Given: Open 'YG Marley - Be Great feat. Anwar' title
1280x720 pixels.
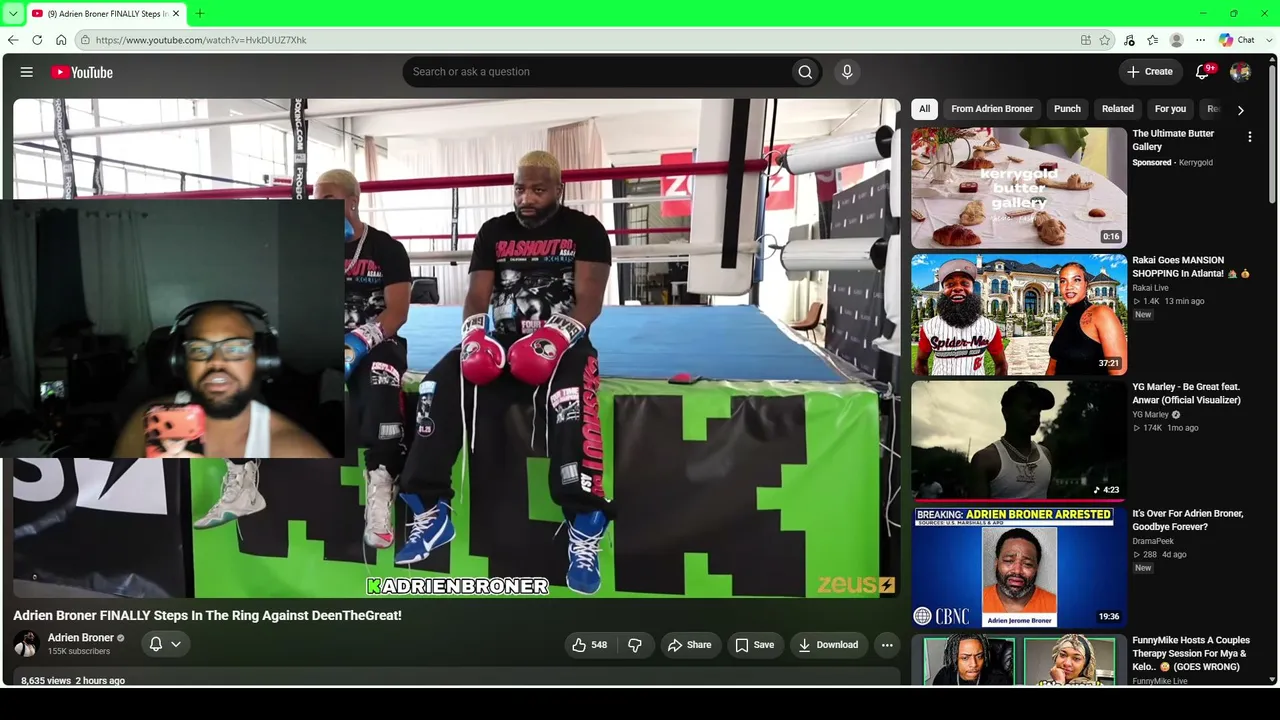Looking at the screenshot, I should (x=1187, y=393).
